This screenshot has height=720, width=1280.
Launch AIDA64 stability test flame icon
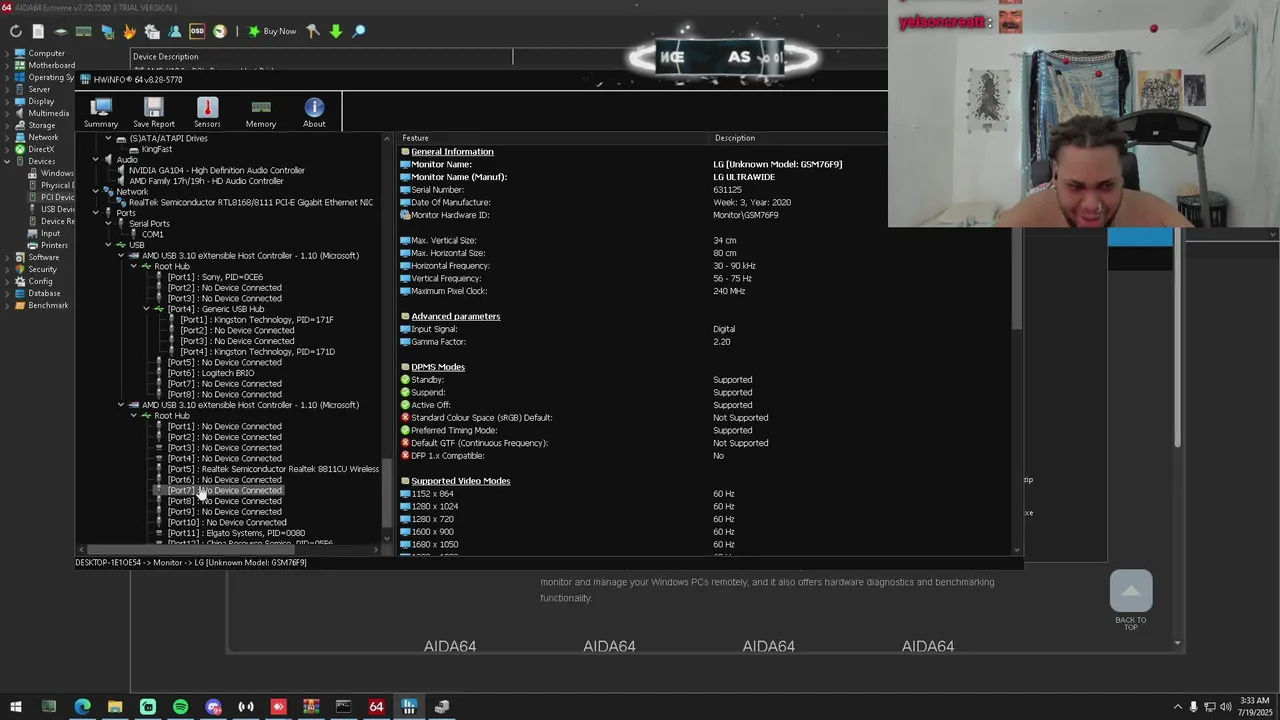click(130, 31)
